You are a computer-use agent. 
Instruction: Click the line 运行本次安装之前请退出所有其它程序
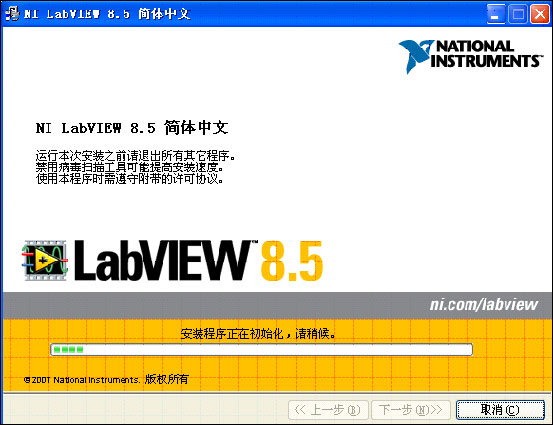tap(135, 156)
